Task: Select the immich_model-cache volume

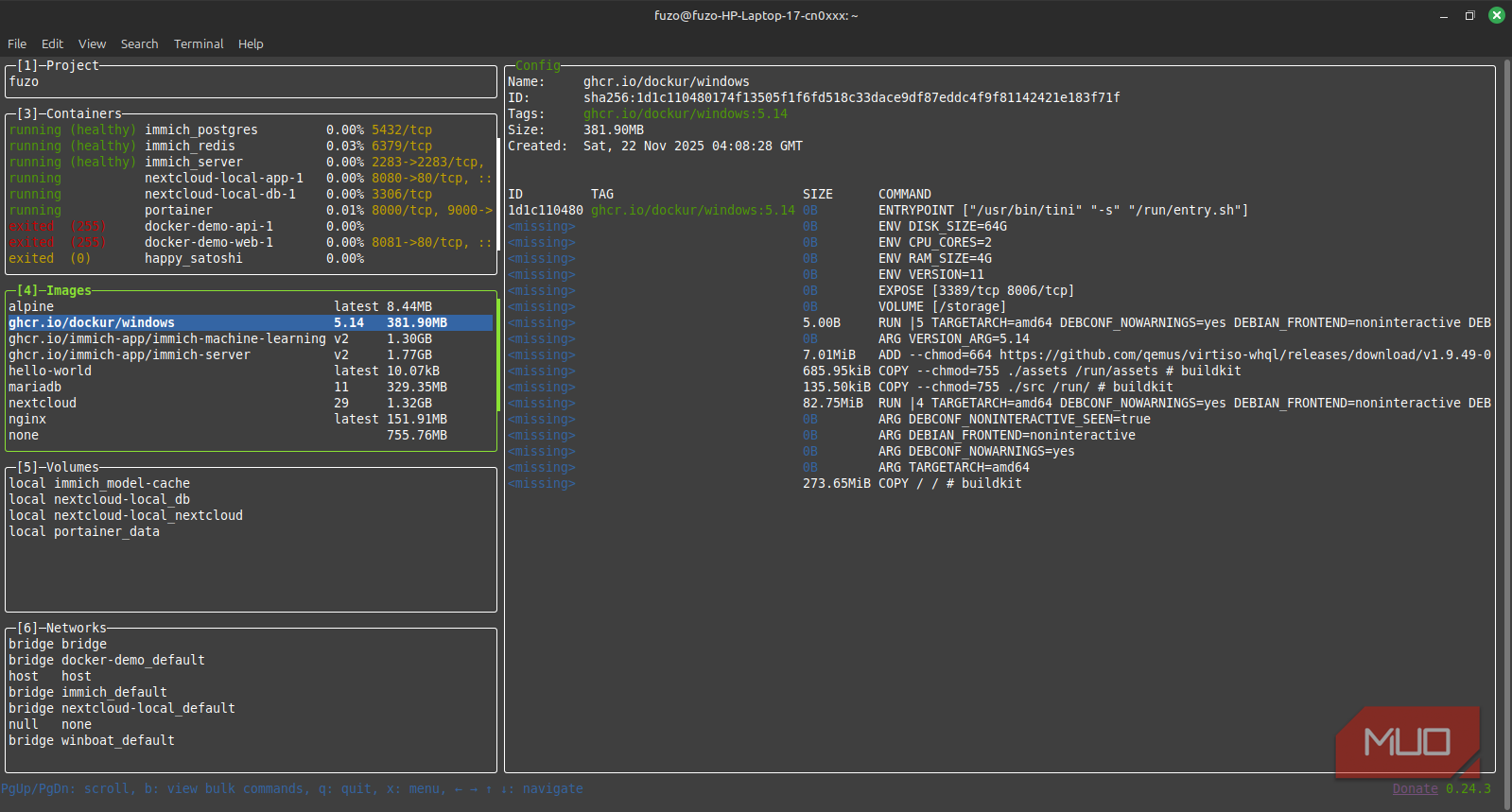Action: point(251,483)
